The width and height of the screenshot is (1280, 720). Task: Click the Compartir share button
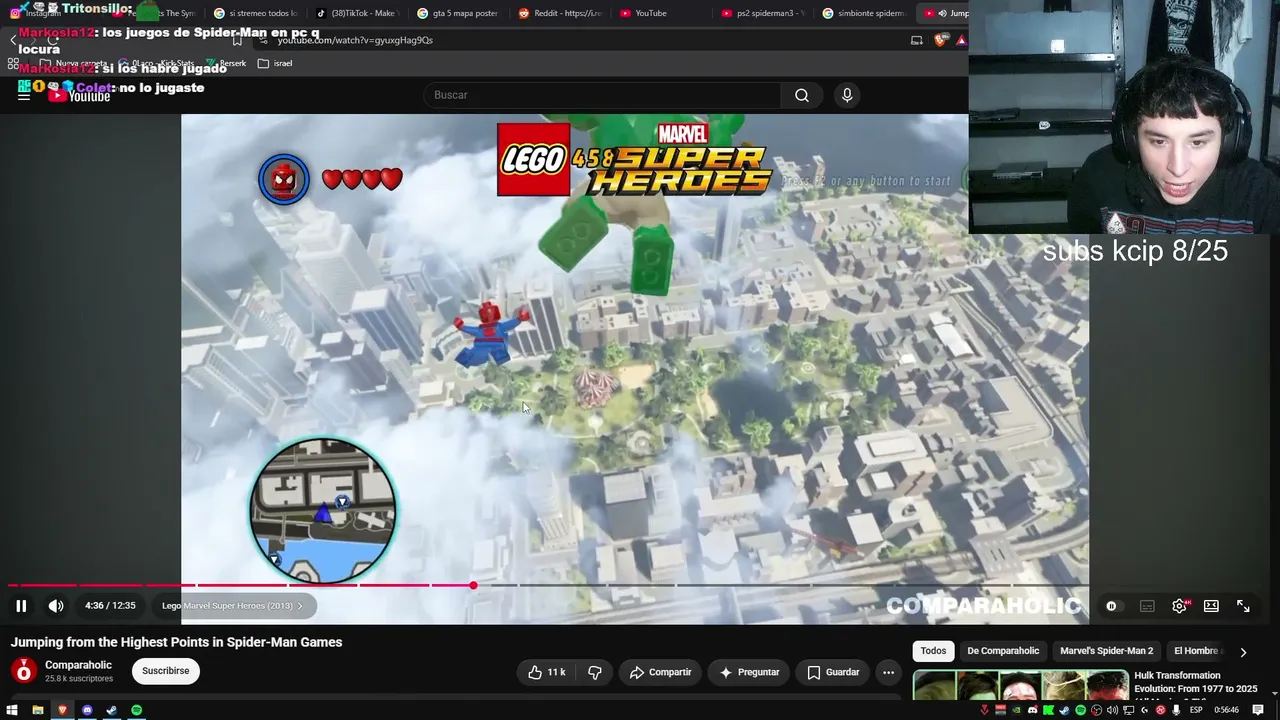pos(660,672)
